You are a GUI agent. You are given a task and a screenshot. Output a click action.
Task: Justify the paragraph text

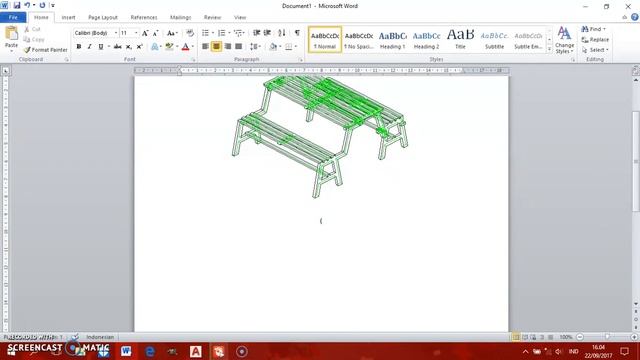tap(238, 47)
